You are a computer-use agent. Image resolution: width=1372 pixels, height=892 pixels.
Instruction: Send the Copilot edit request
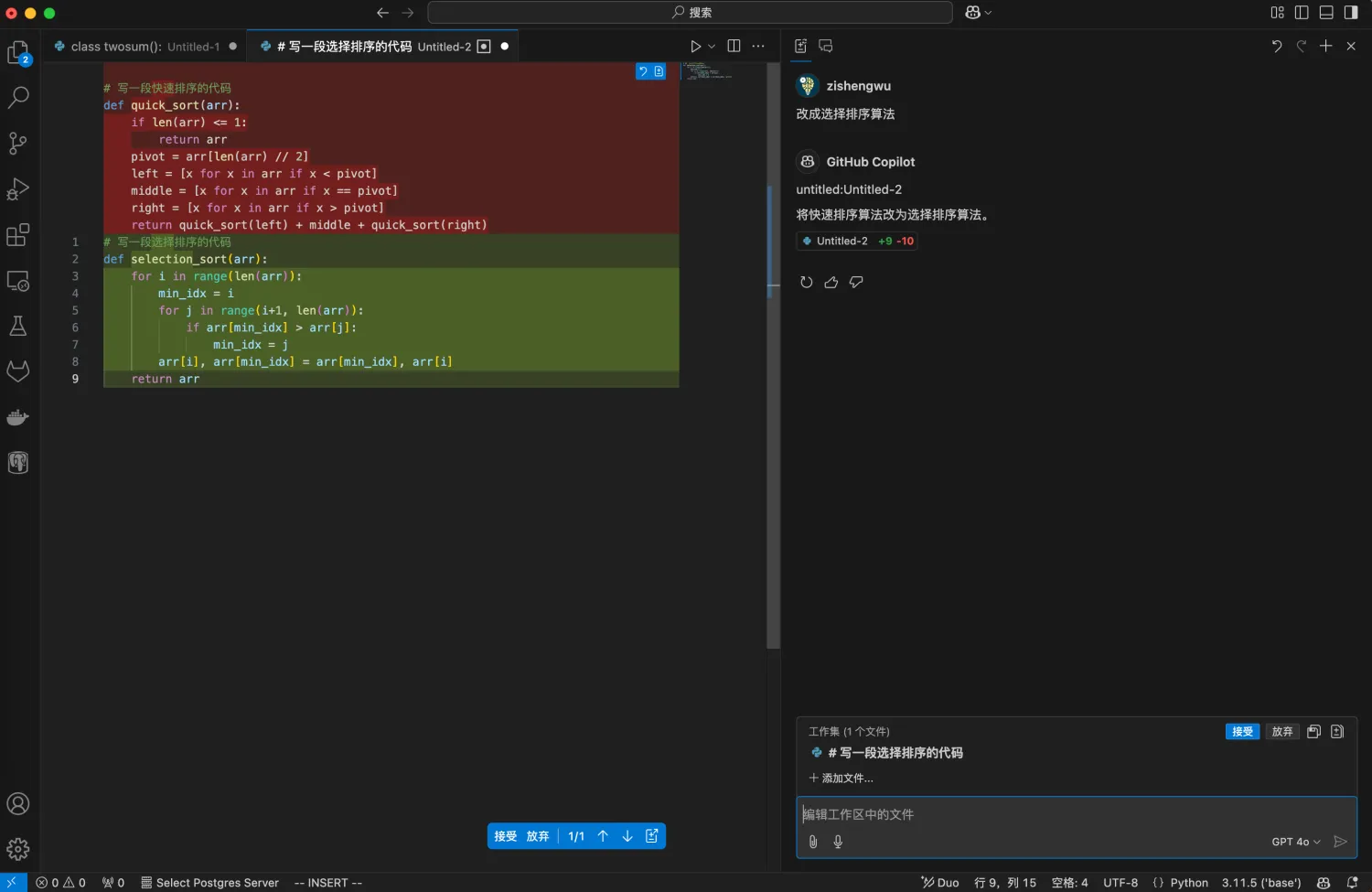point(1340,842)
